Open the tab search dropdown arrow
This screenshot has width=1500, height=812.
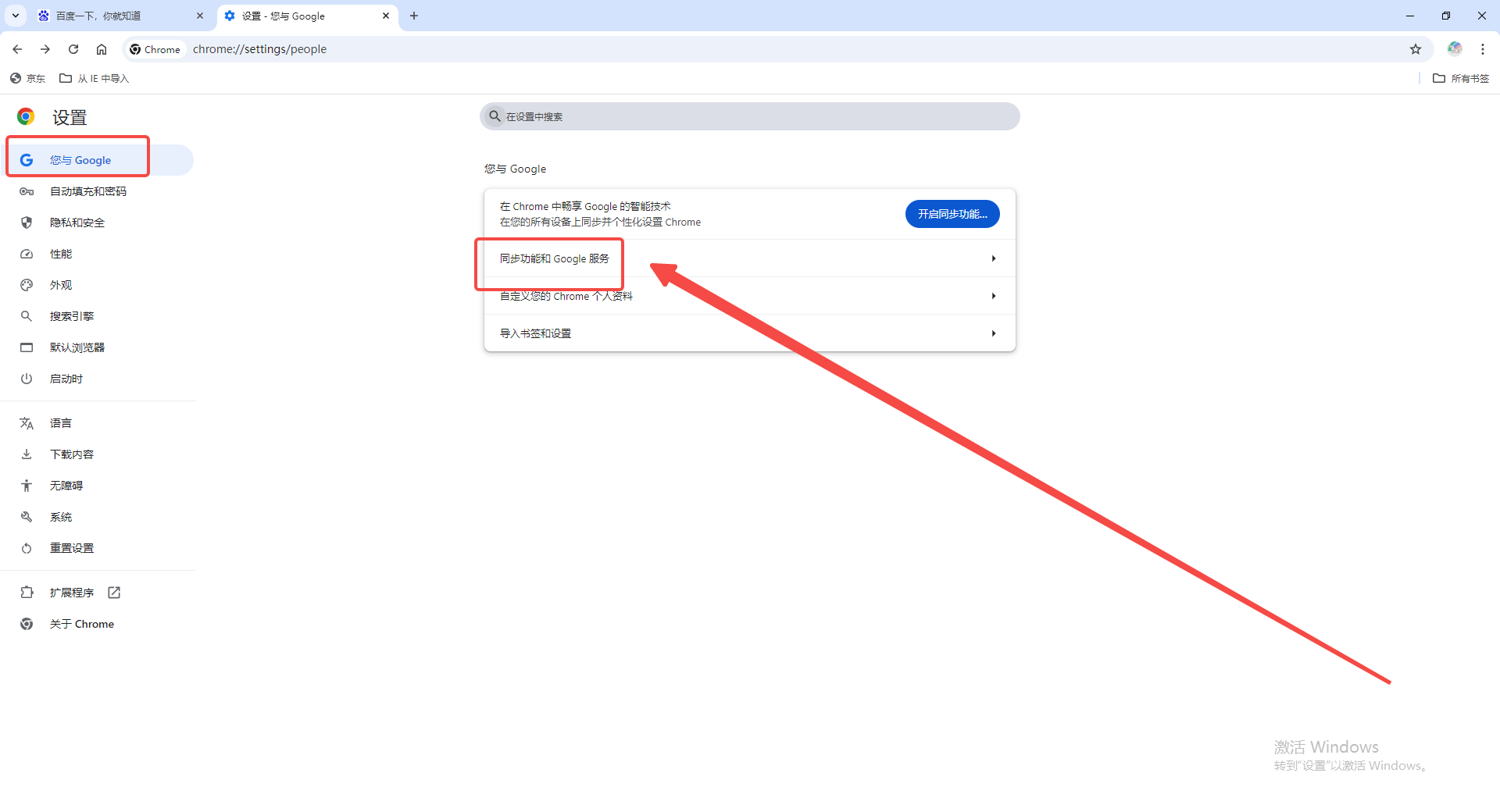tap(16, 16)
